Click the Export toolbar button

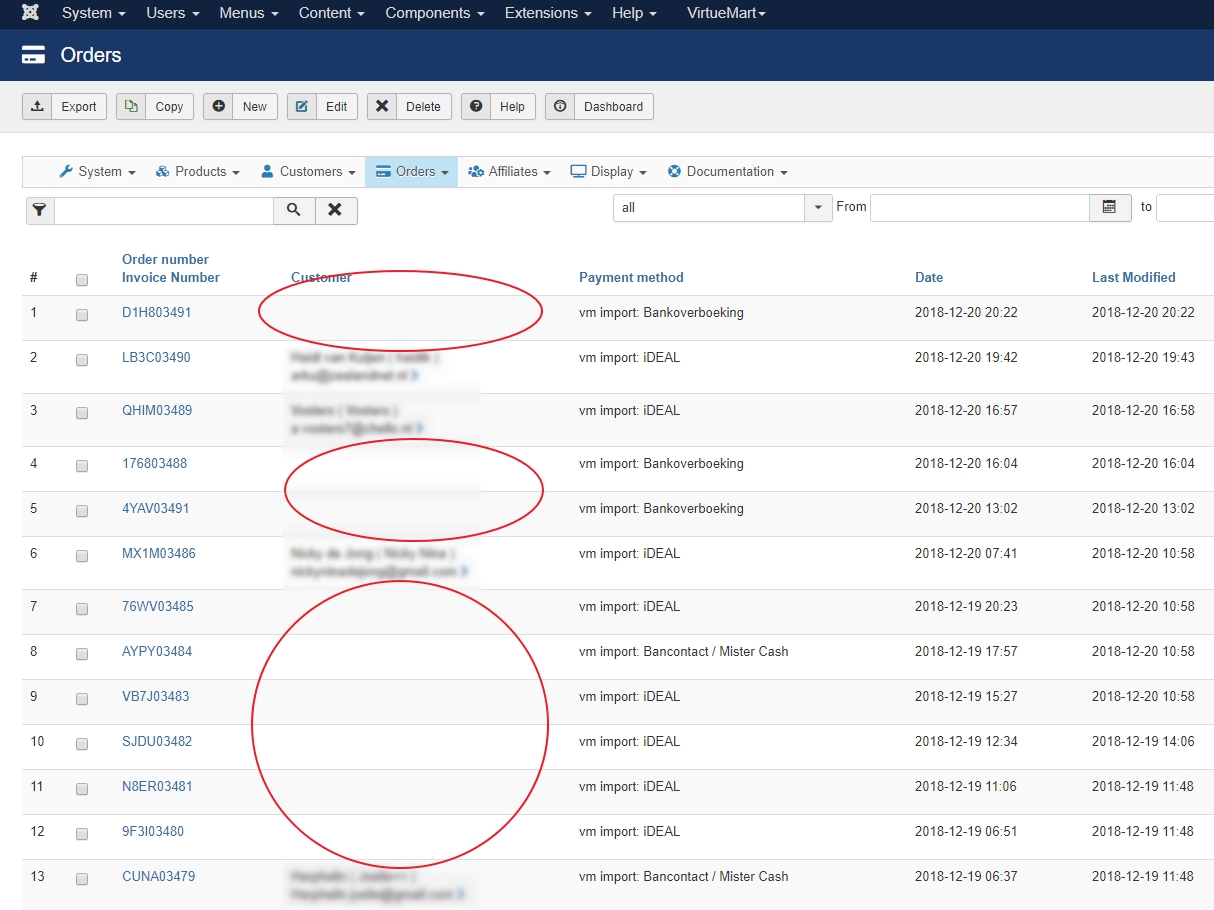click(65, 107)
